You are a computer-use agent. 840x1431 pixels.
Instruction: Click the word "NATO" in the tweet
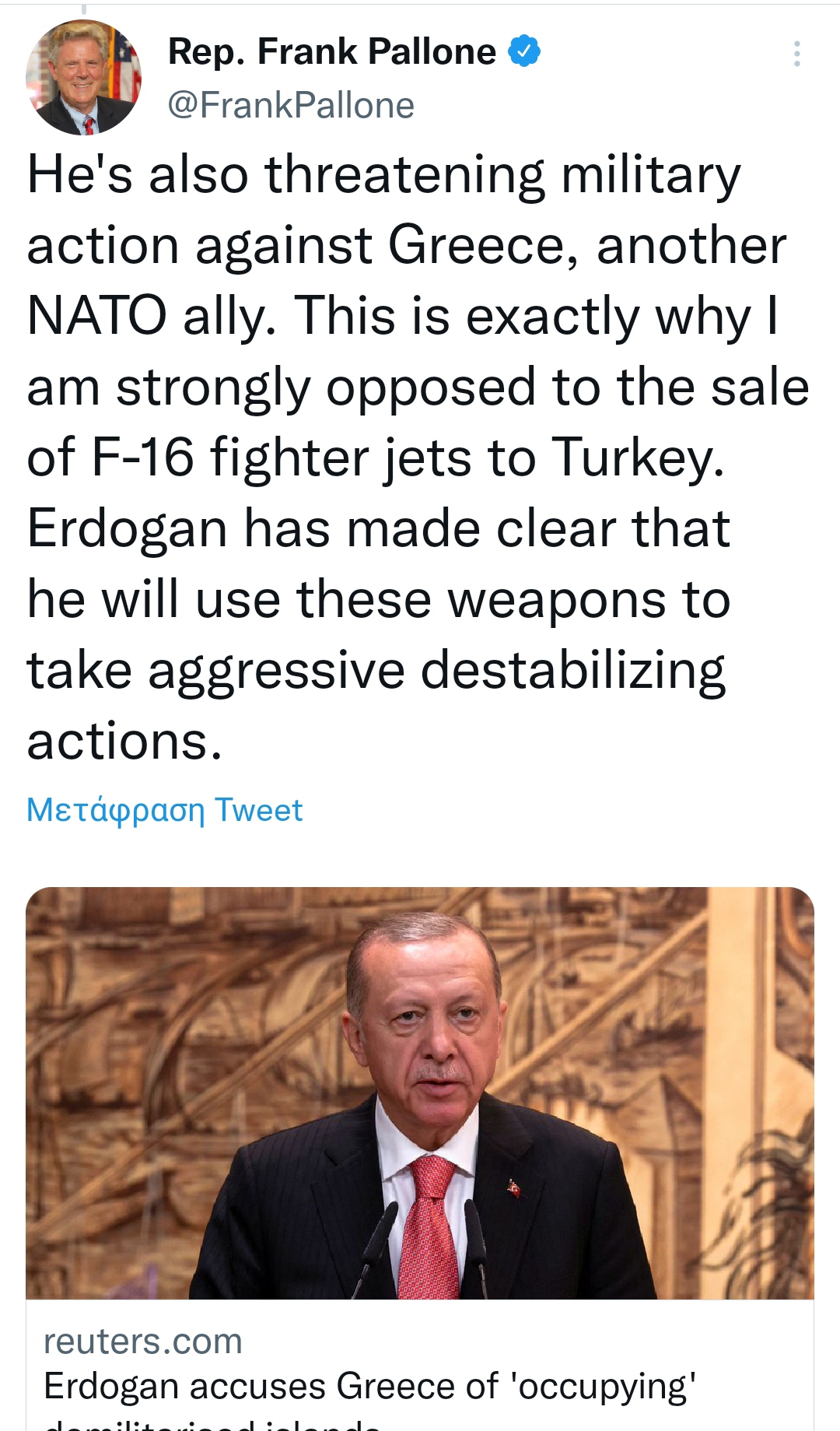pyautogui.click(x=96, y=316)
